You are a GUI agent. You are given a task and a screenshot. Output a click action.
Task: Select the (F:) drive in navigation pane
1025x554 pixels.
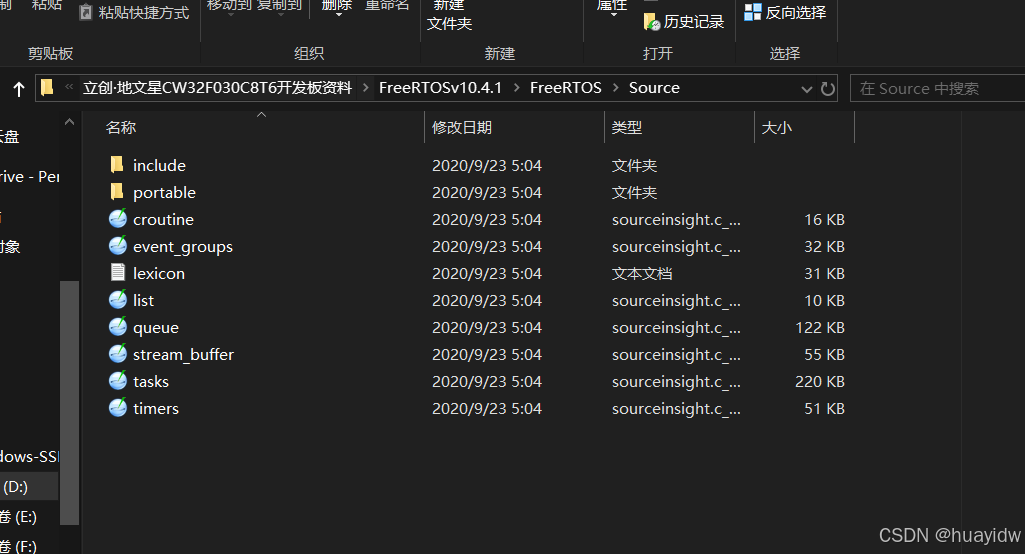[x=18, y=545]
